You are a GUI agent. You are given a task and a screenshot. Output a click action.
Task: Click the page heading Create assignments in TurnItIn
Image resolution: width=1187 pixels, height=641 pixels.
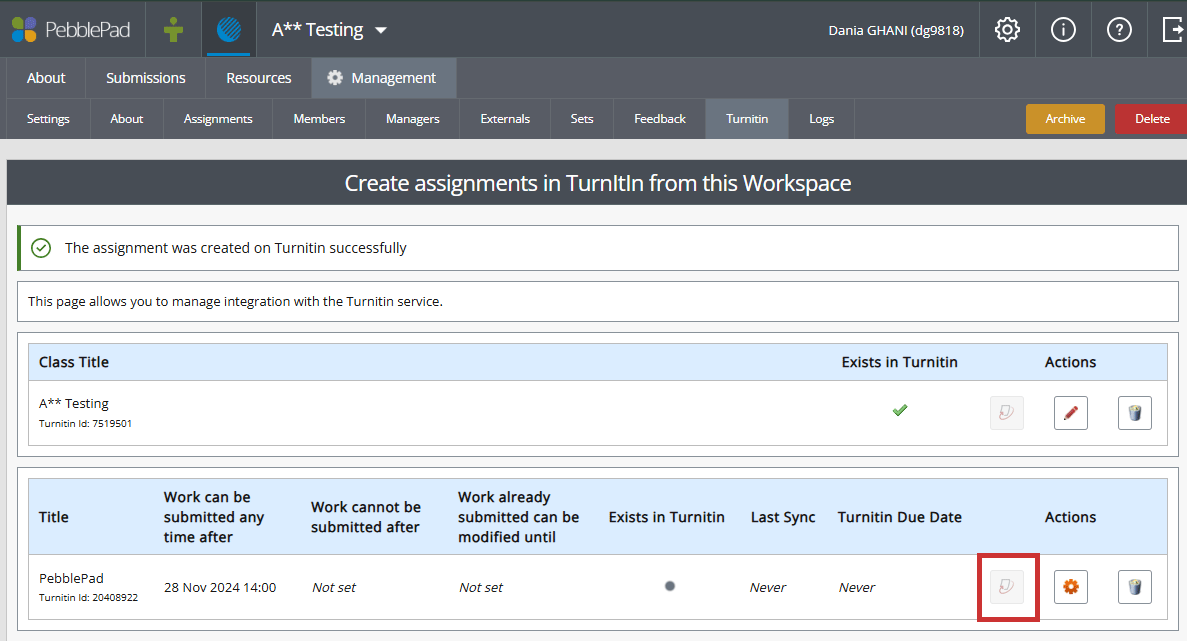tap(598, 183)
